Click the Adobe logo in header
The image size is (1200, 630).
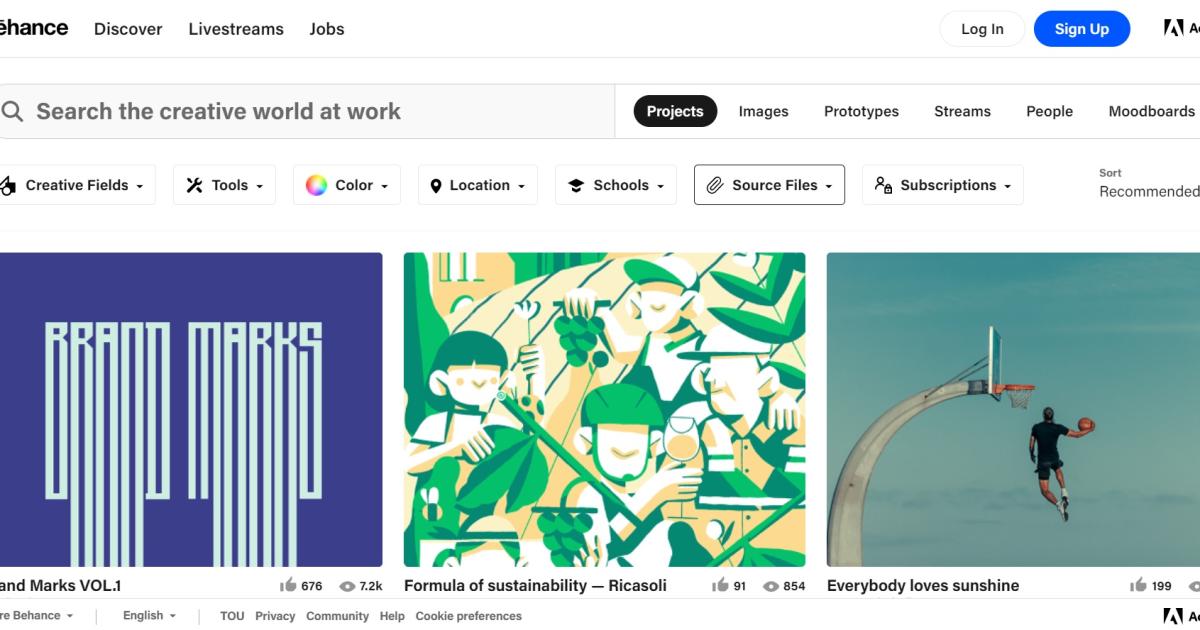pos(1174,28)
